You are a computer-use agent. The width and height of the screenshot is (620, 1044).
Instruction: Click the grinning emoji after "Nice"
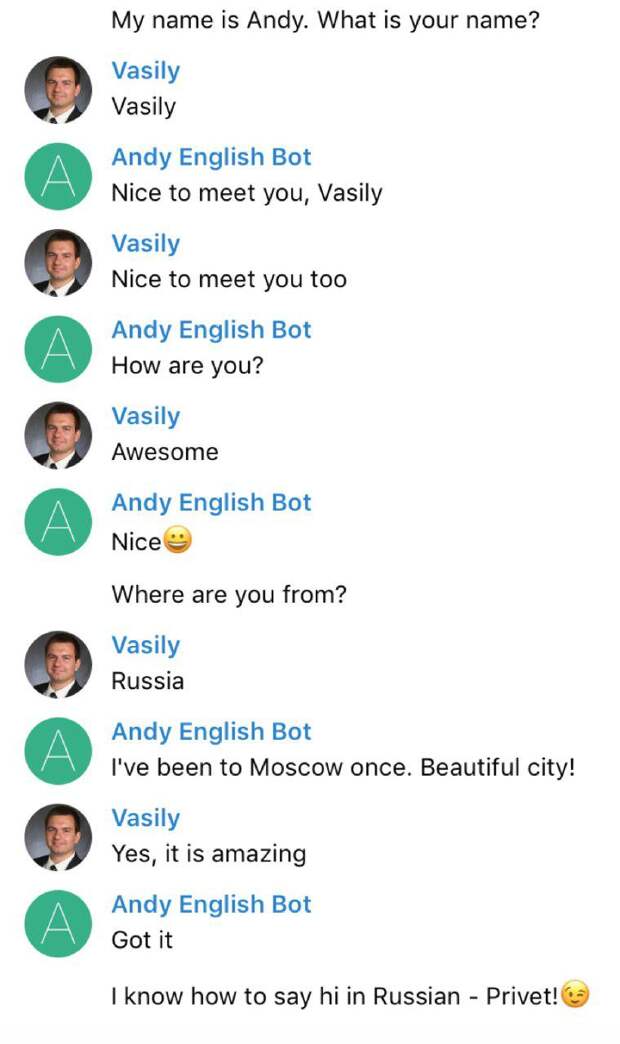pos(177,541)
